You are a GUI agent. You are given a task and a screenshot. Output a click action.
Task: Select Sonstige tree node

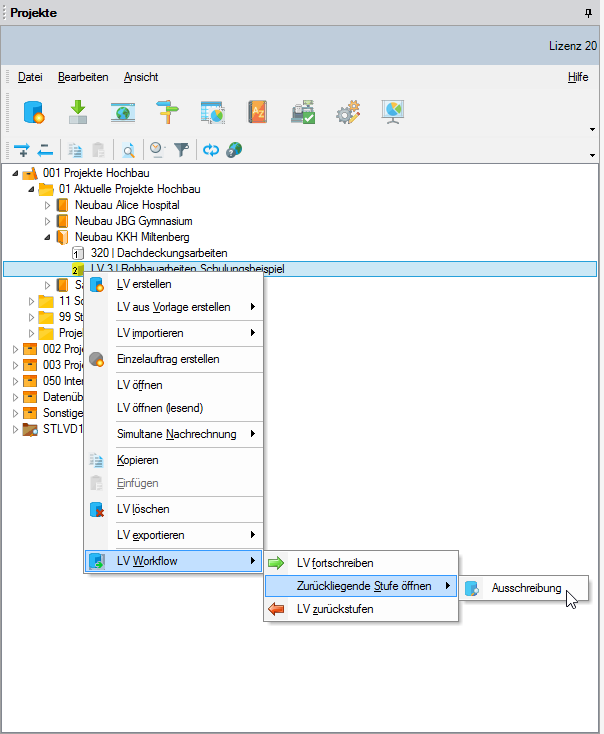tap(63, 413)
